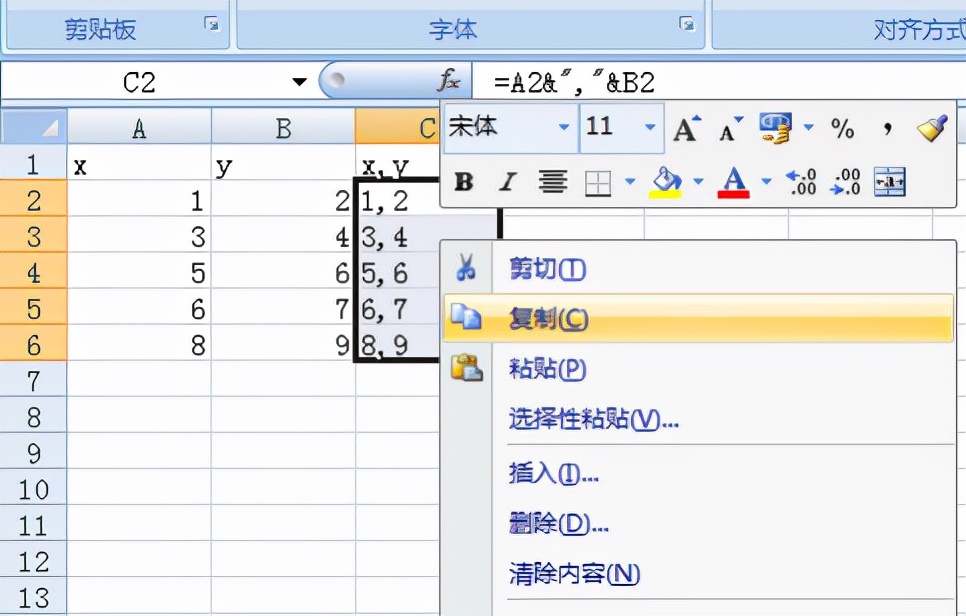Click the Decrease Font Size icon
Screen dimensions: 966x616
point(727,128)
